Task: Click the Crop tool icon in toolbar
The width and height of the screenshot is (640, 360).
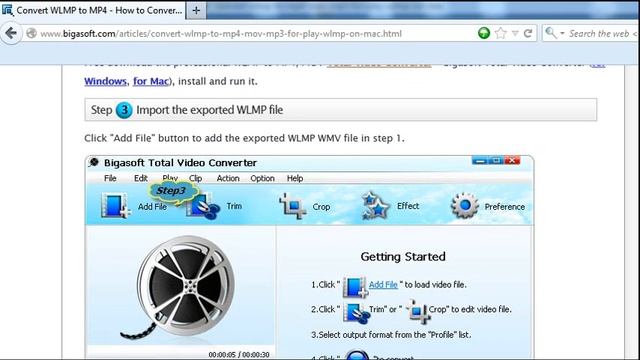Action: (x=293, y=206)
